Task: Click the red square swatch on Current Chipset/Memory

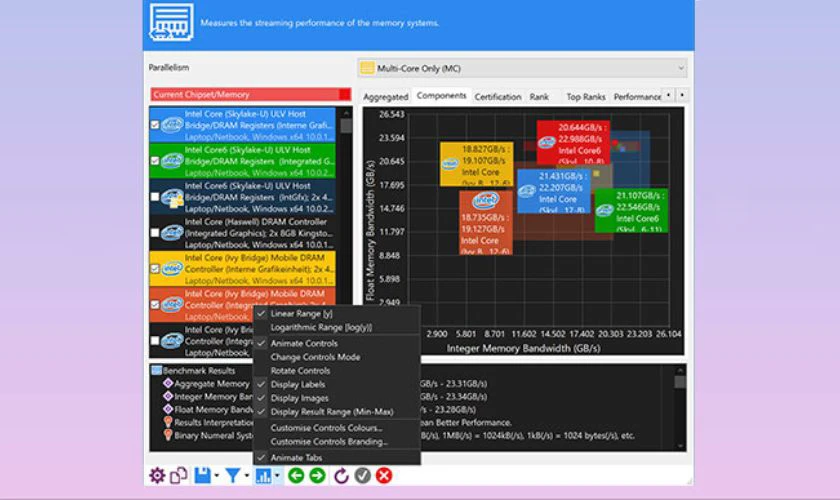Action: [344, 95]
